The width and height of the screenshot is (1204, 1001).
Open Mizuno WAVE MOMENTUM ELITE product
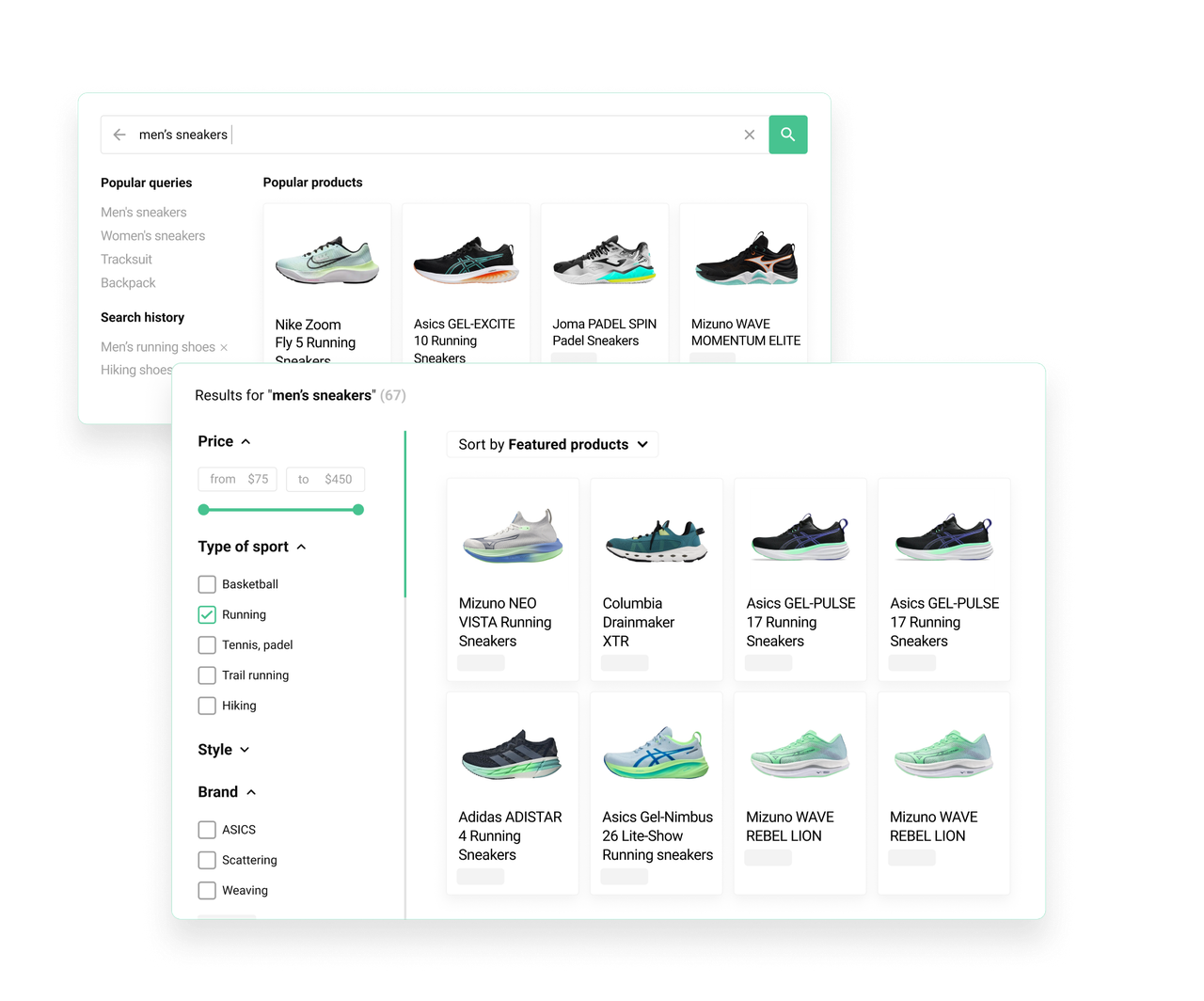(743, 283)
